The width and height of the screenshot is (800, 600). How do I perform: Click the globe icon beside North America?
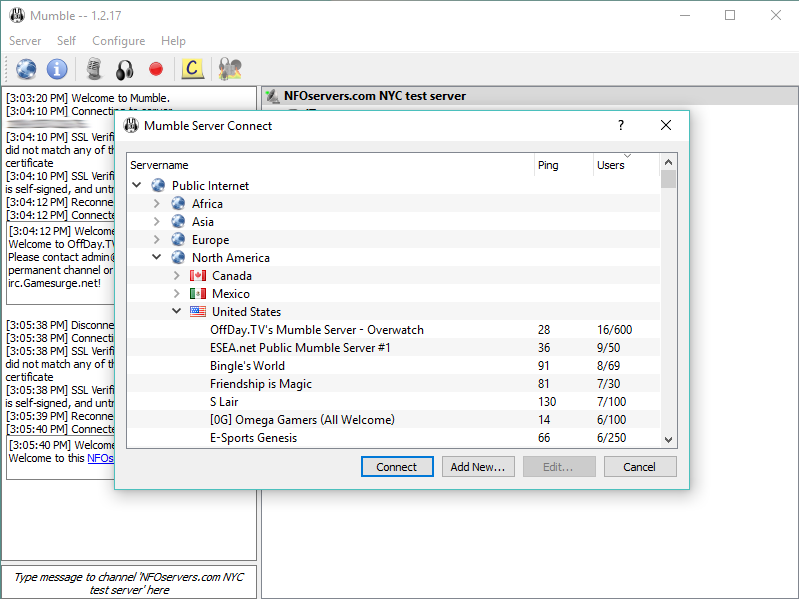click(178, 258)
